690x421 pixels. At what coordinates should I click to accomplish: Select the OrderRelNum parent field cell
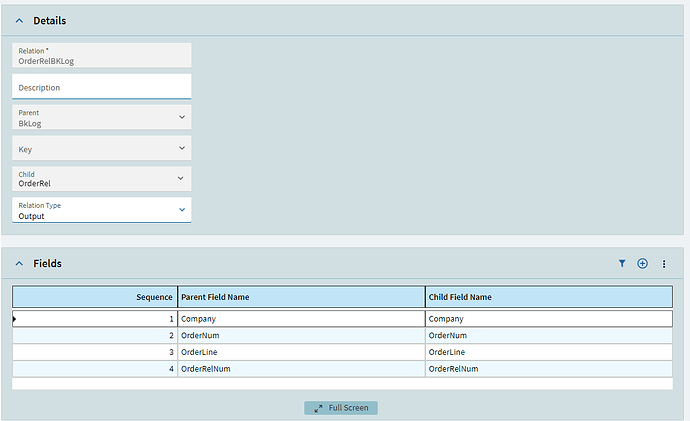coord(301,369)
